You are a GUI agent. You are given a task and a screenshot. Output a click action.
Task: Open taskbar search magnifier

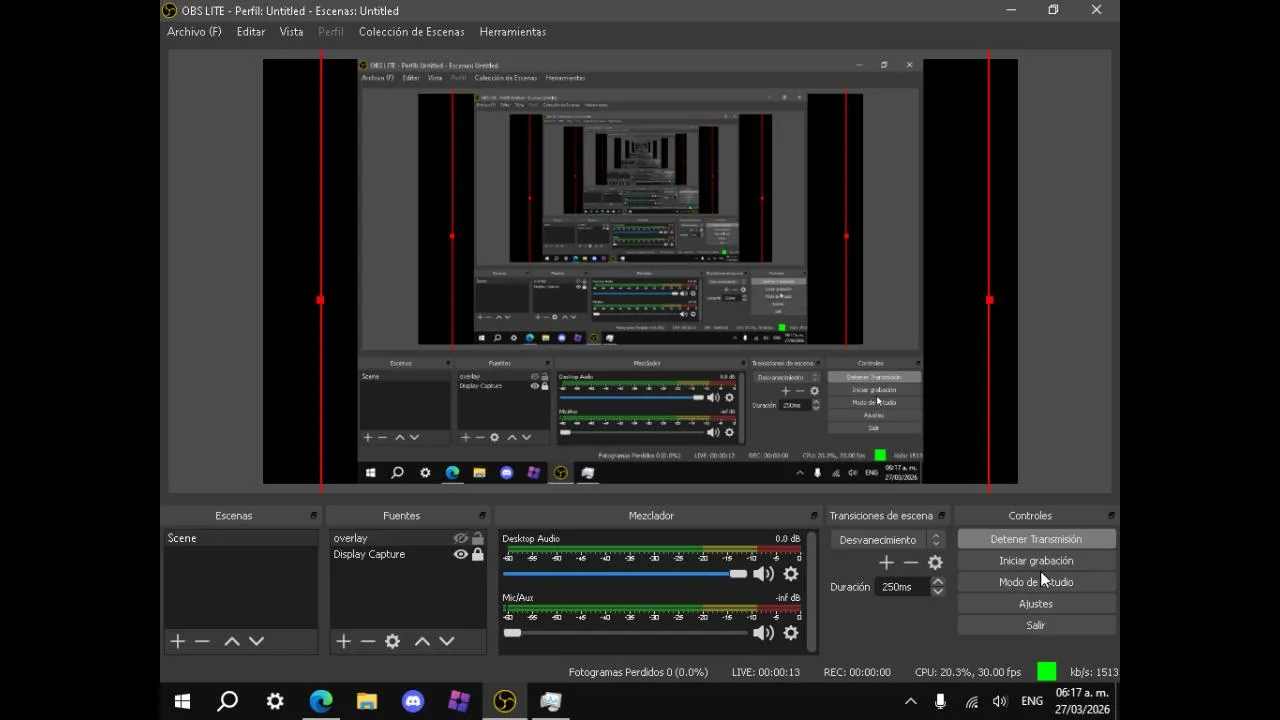coord(228,701)
